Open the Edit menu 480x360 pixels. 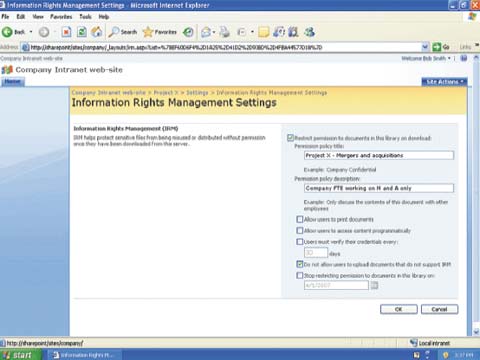point(21,17)
